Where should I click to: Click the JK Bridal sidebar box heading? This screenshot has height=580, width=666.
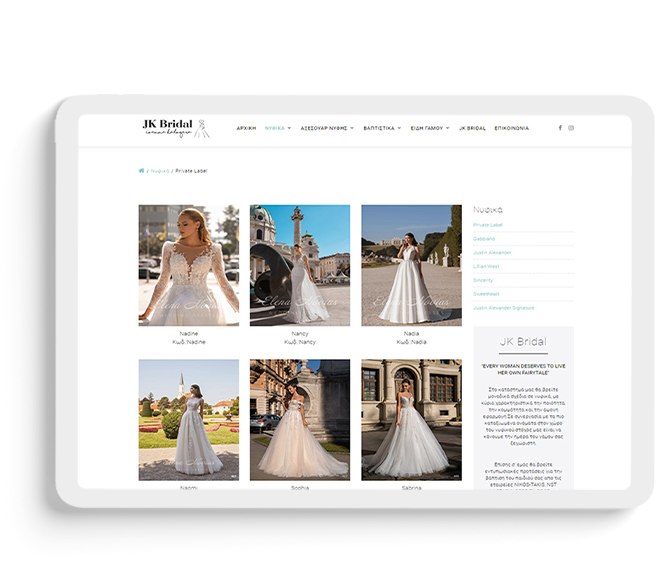pyautogui.click(x=523, y=342)
